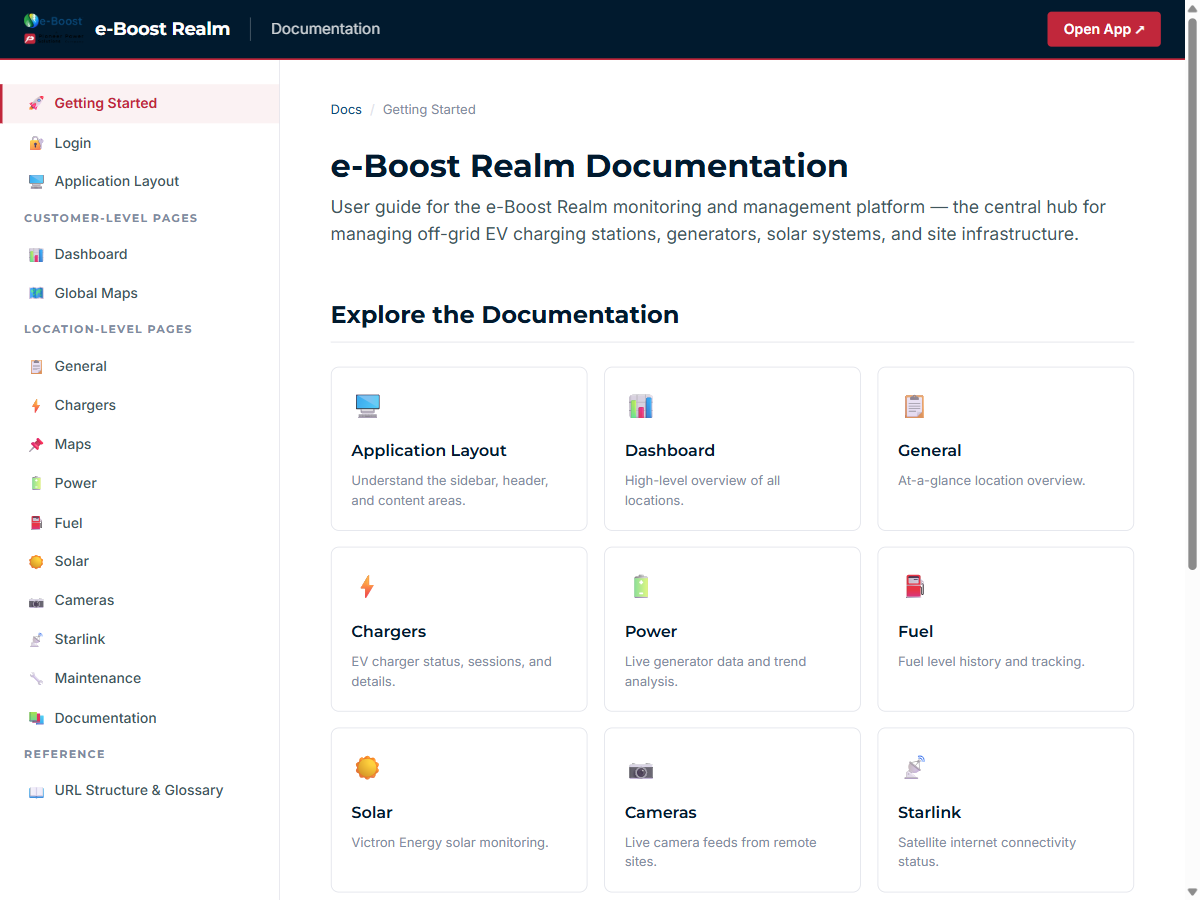Click the e-Boost logo in the header
Screen dimensions: 1200x900
click(x=52, y=28)
